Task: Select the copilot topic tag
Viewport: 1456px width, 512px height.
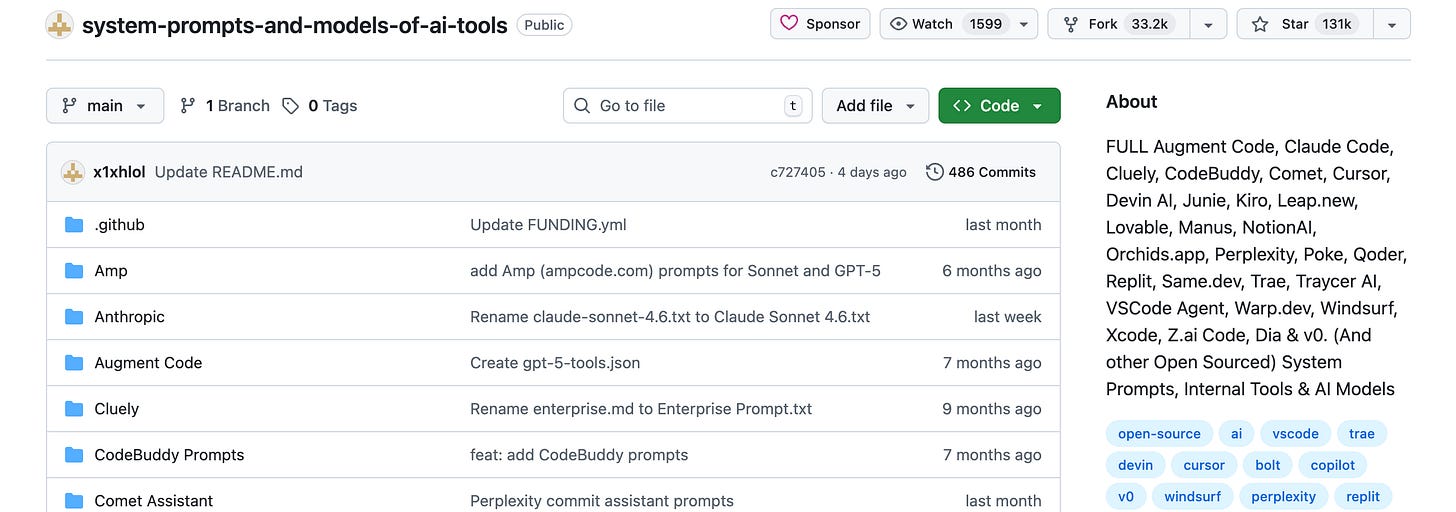Action: 1333,464
